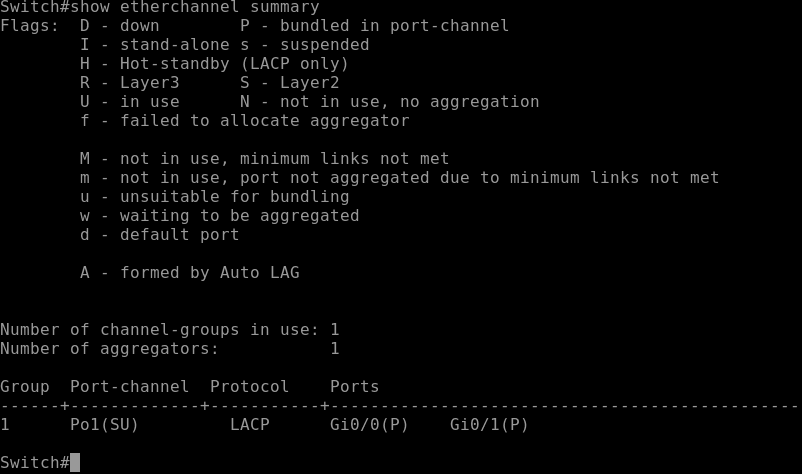Click the "w - waiting to be aggregated" line
The image size is (802, 474).
tap(219, 215)
